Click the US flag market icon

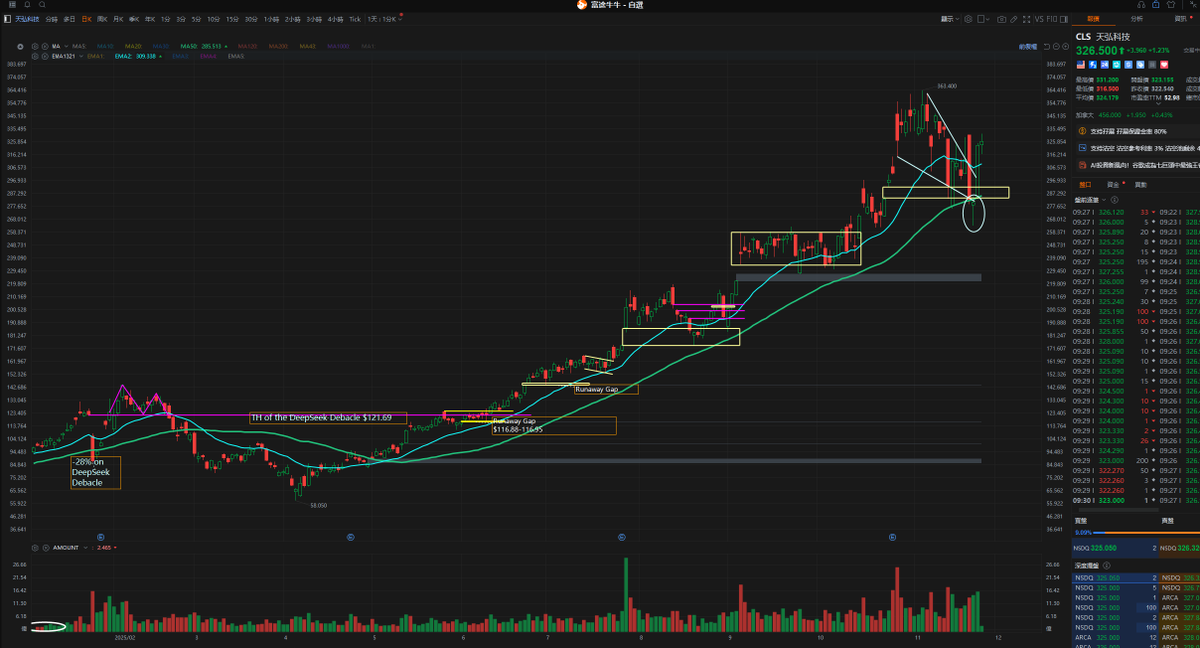pos(1081,64)
